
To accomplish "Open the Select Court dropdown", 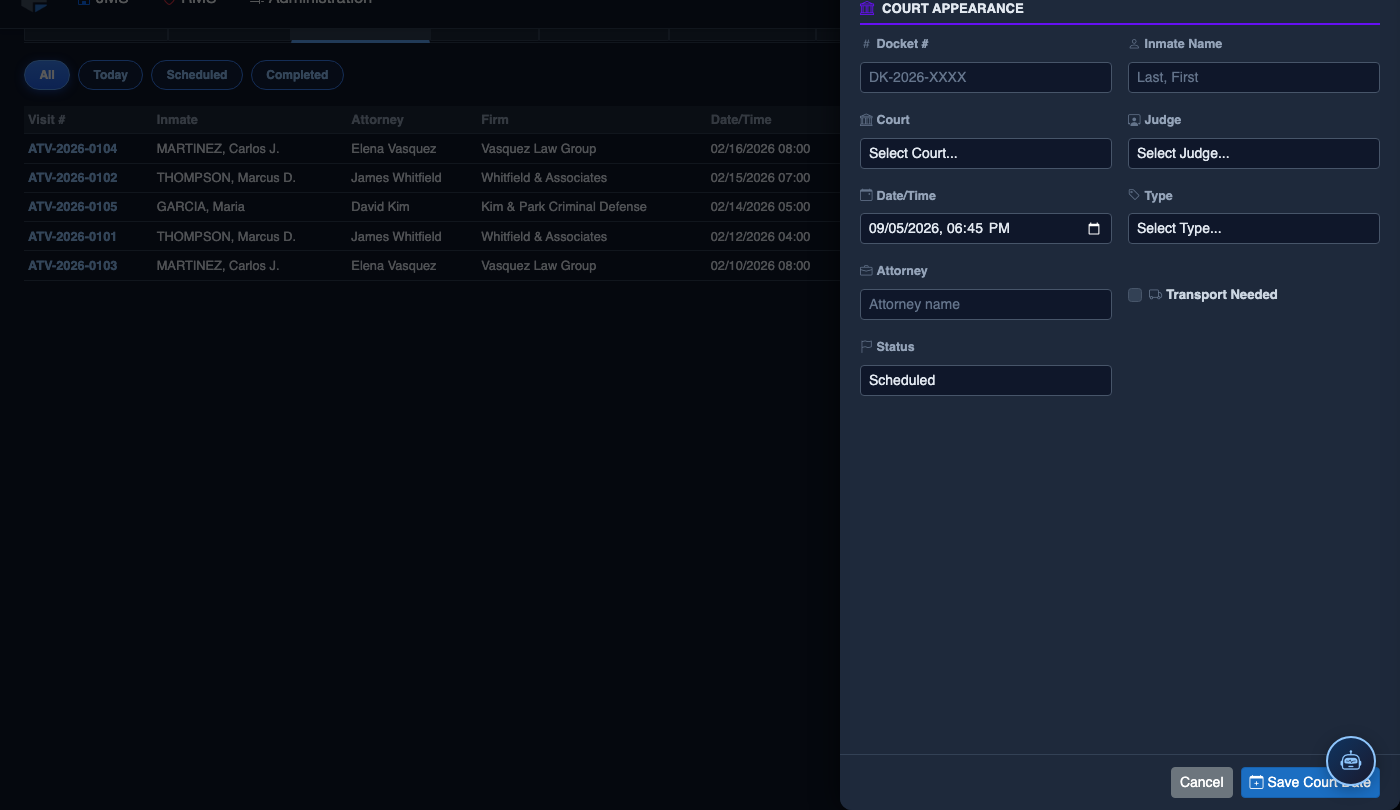I will tap(986, 153).
